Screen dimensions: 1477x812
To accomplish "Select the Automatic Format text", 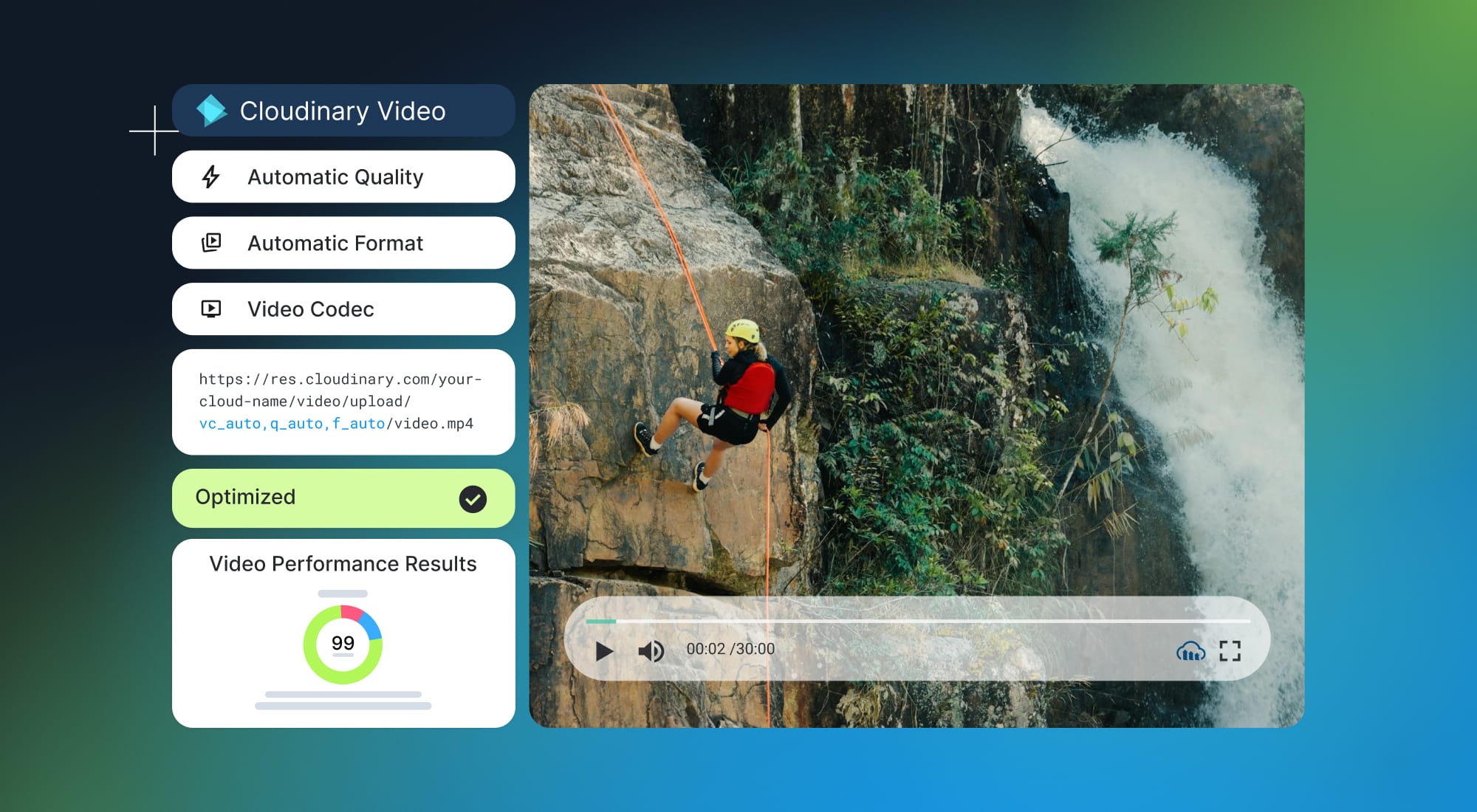I will [335, 243].
